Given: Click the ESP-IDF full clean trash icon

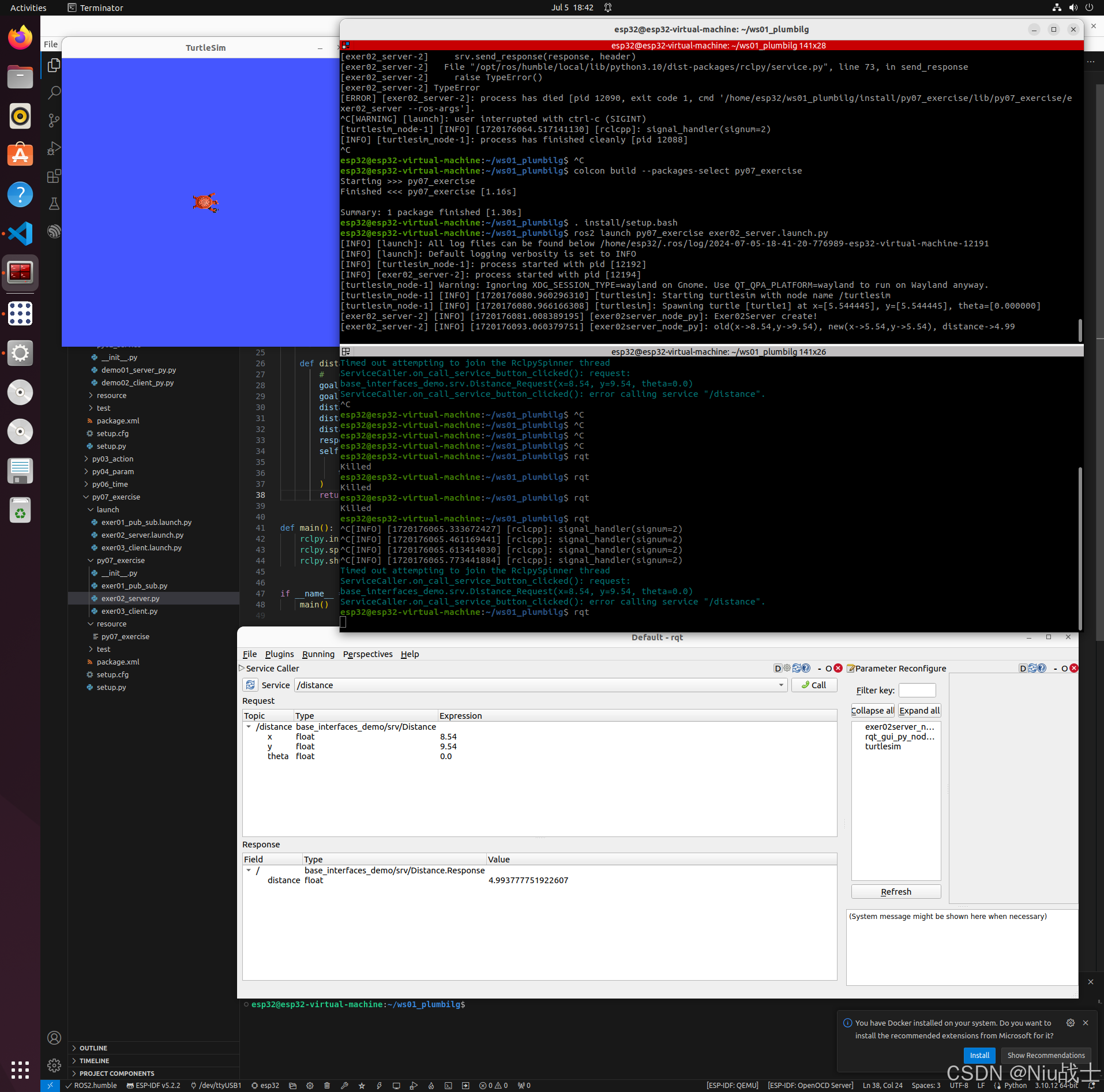Looking at the screenshot, I should (x=327, y=1085).
